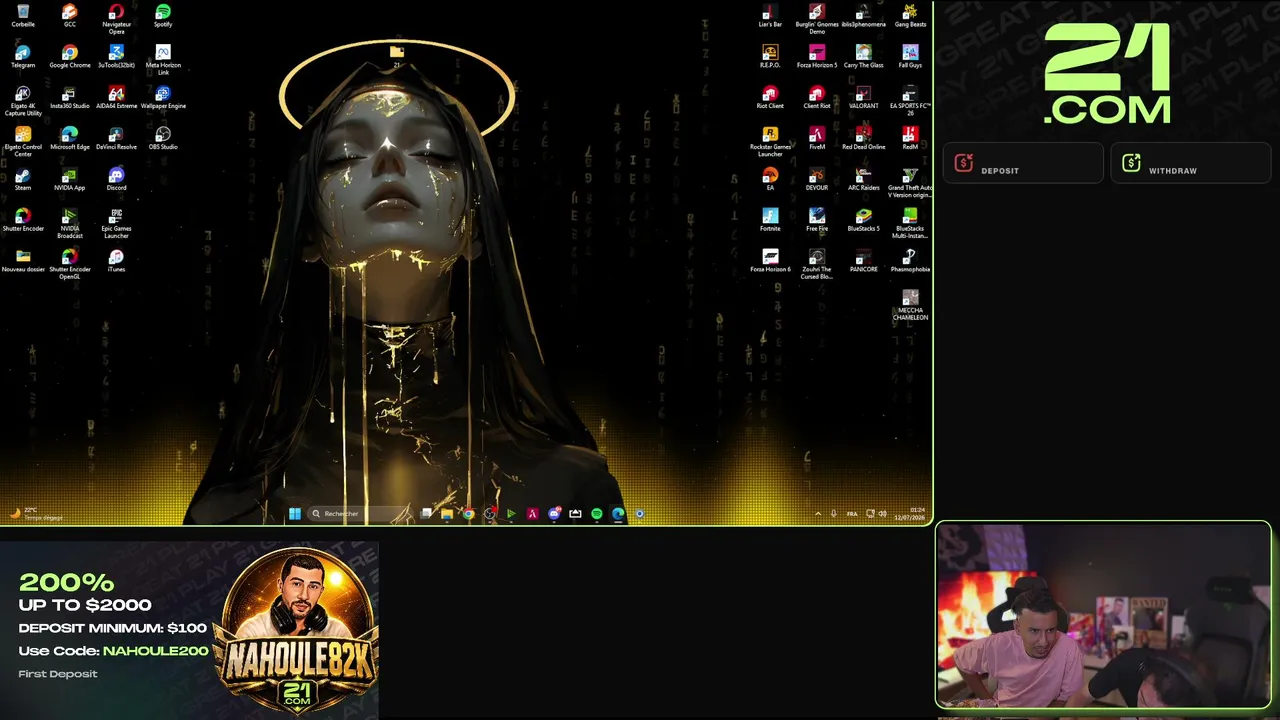The width and height of the screenshot is (1280, 720).
Task: Open the Corbeille recycle bin icon
Action: pos(23,16)
